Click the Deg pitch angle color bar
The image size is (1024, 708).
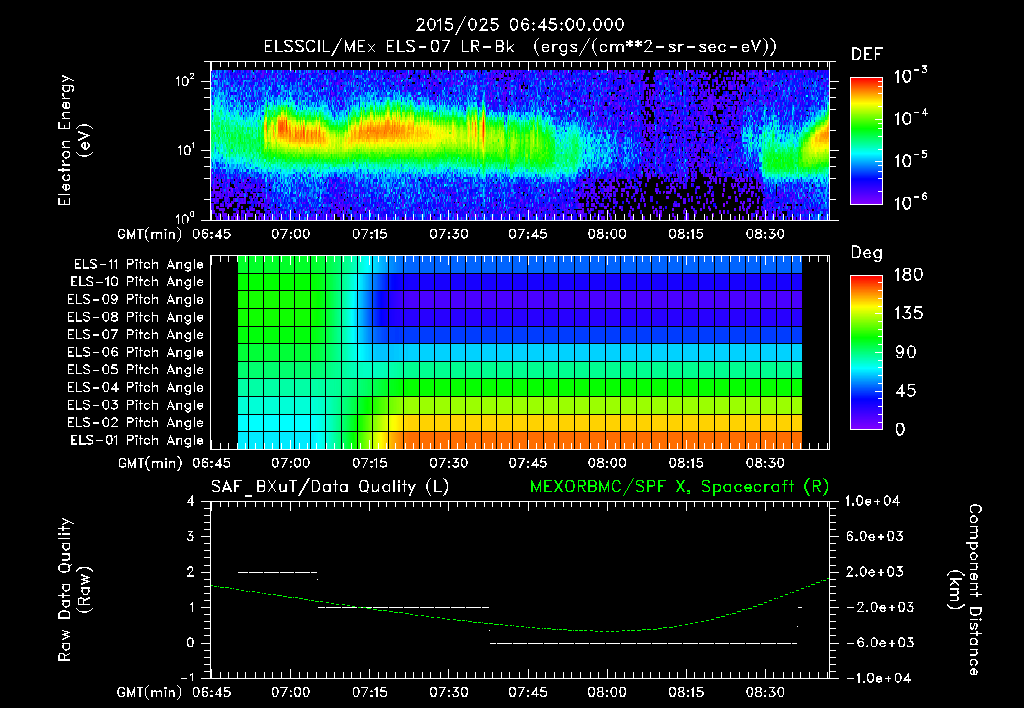click(x=866, y=352)
